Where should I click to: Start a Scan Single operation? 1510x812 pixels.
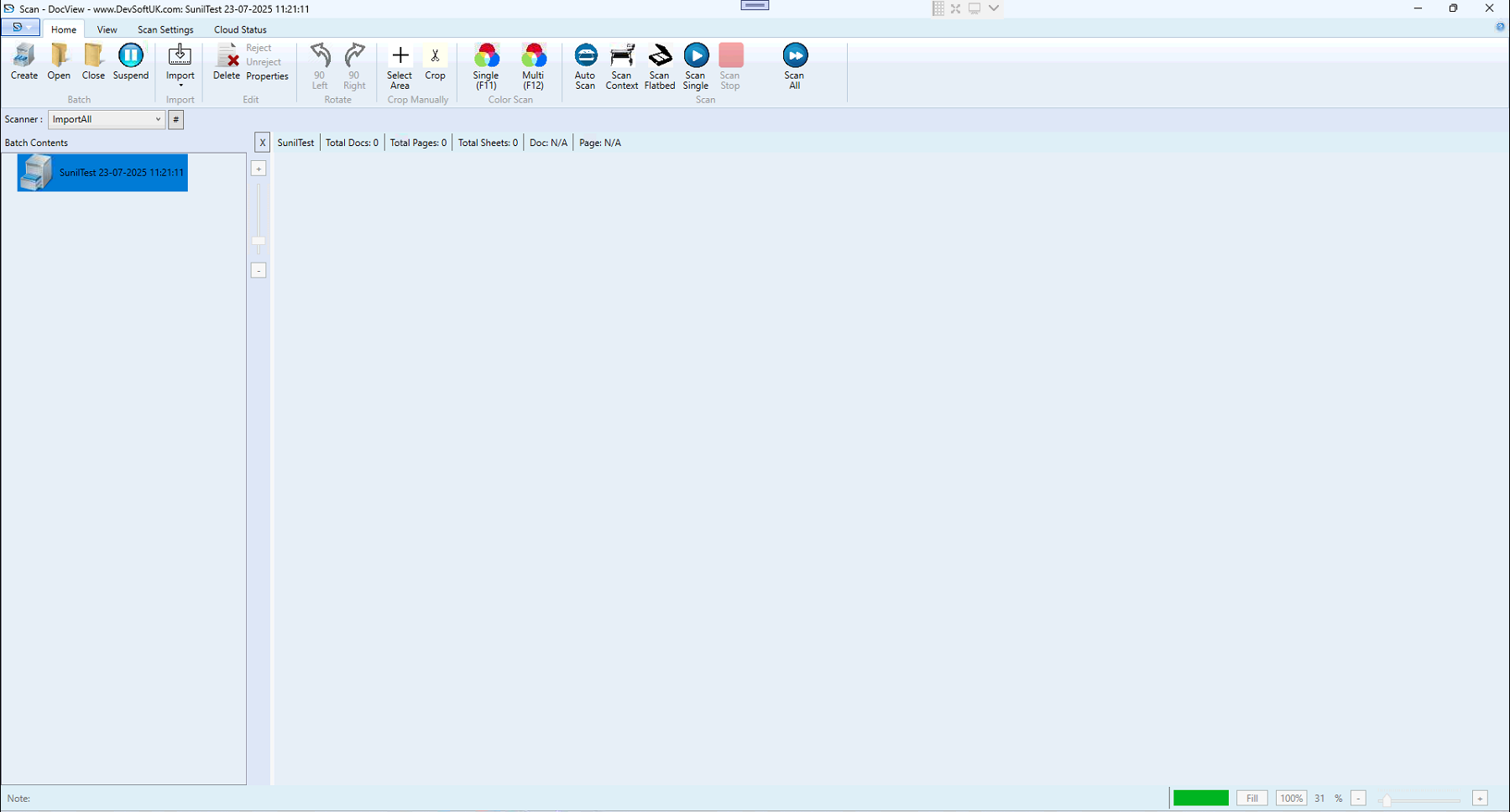click(x=696, y=65)
